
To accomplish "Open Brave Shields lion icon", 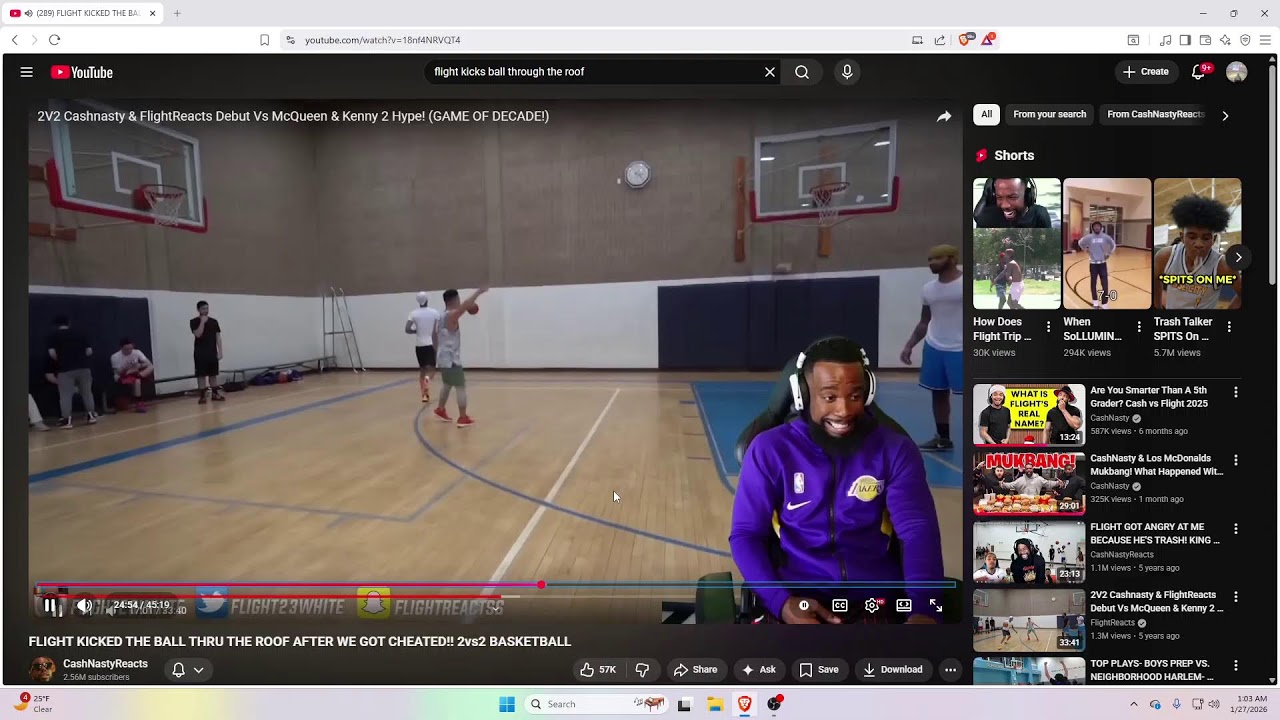I will pyautogui.click(x=965, y=40).
